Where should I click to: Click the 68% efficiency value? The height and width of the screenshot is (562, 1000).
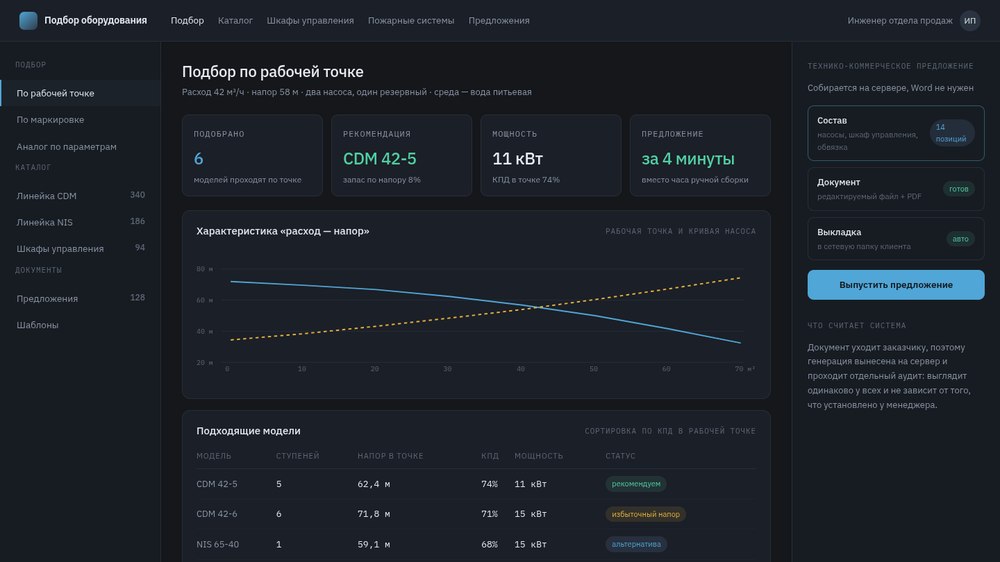click(489, 544)
